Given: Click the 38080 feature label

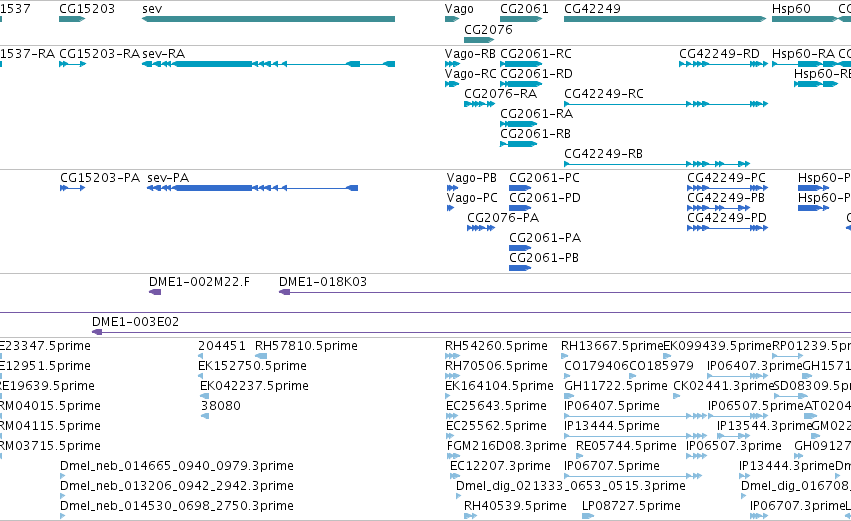Looking at the screenshot, I should coord(221,406).
